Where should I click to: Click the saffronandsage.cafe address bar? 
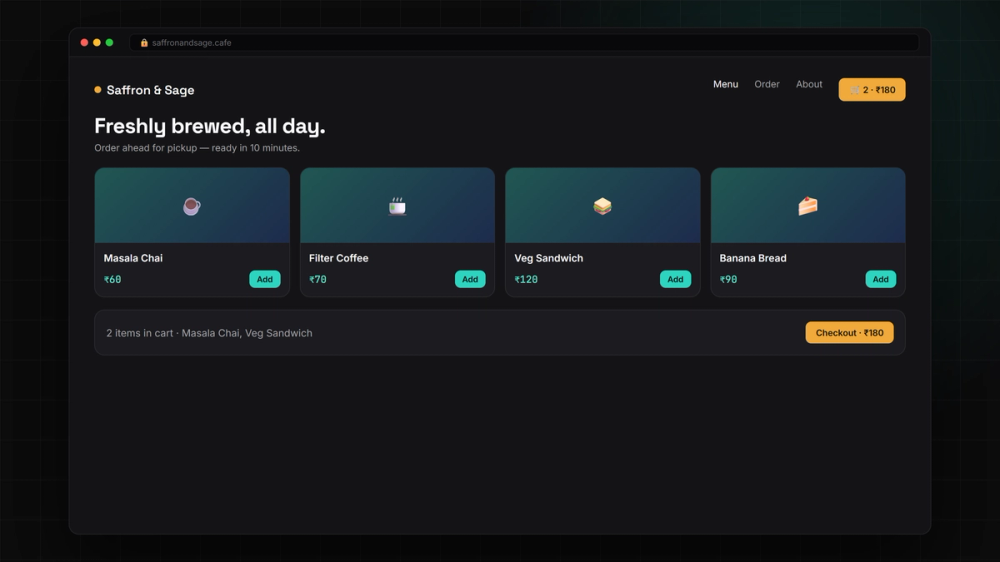click(524, 43)
